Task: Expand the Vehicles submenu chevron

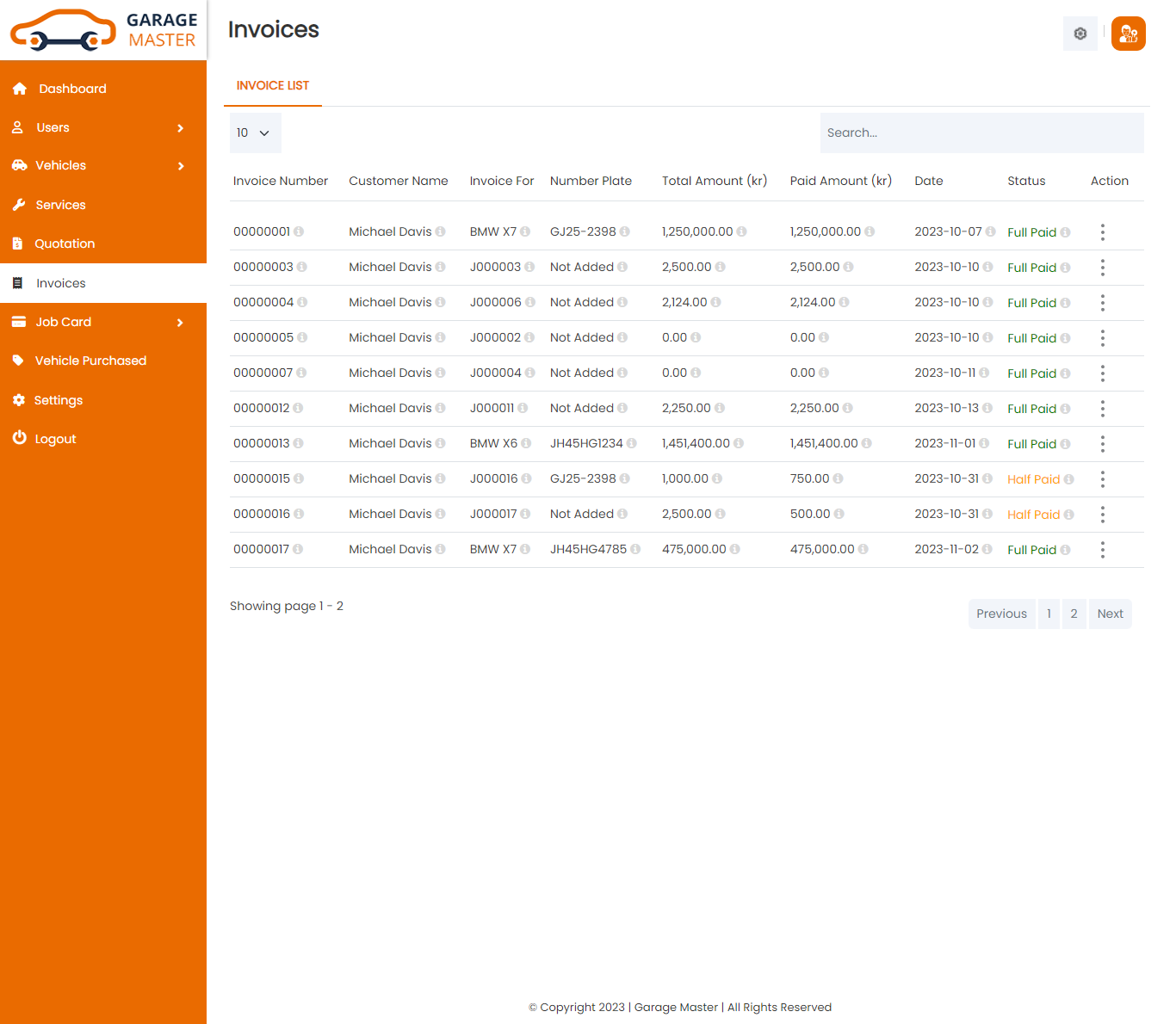Action: (180, 166)
